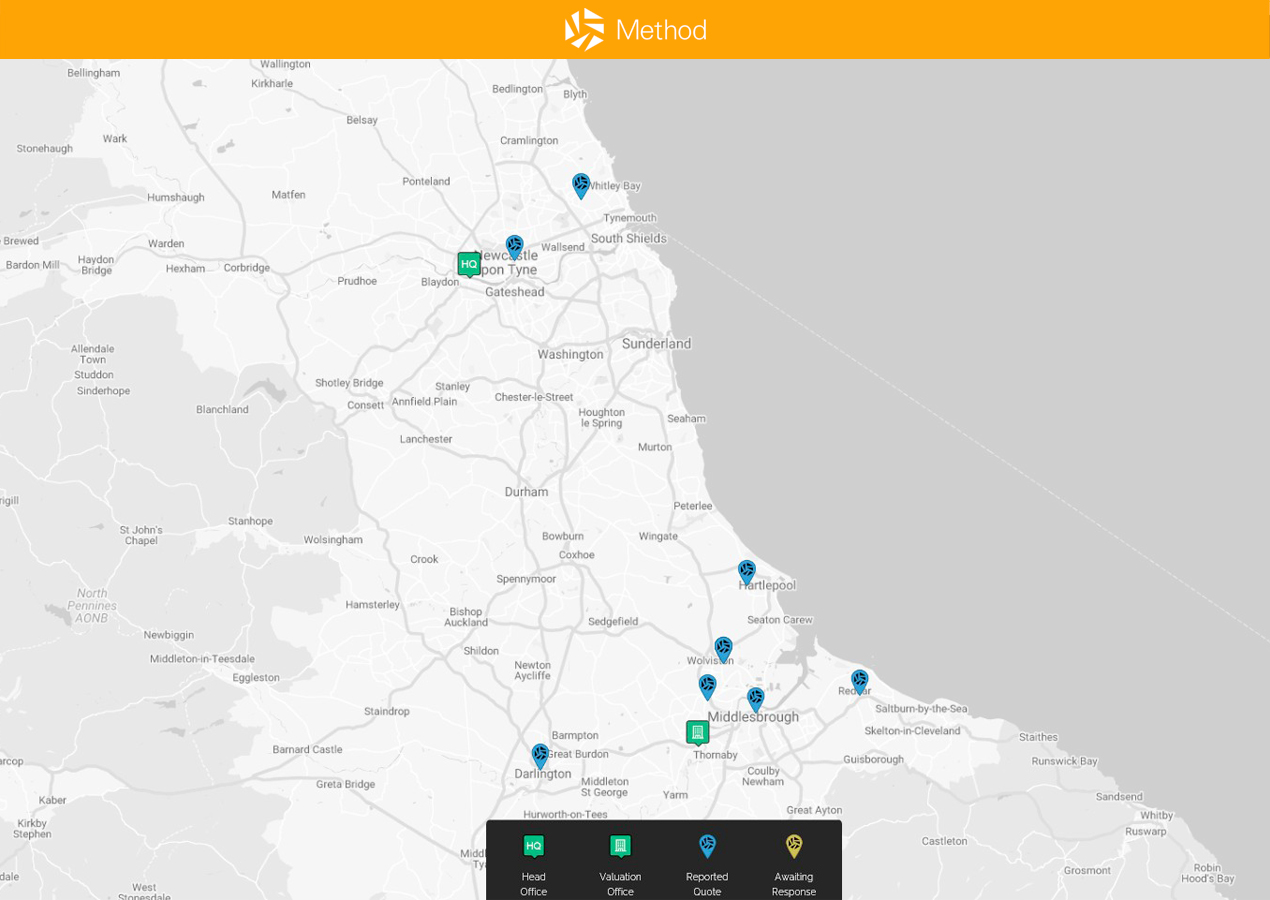Select the blue quote marker at Whitley Bay
Image resolution: width=1270 pixels, height=900 pixels.
pyautogui.click(x=581, y=185)
